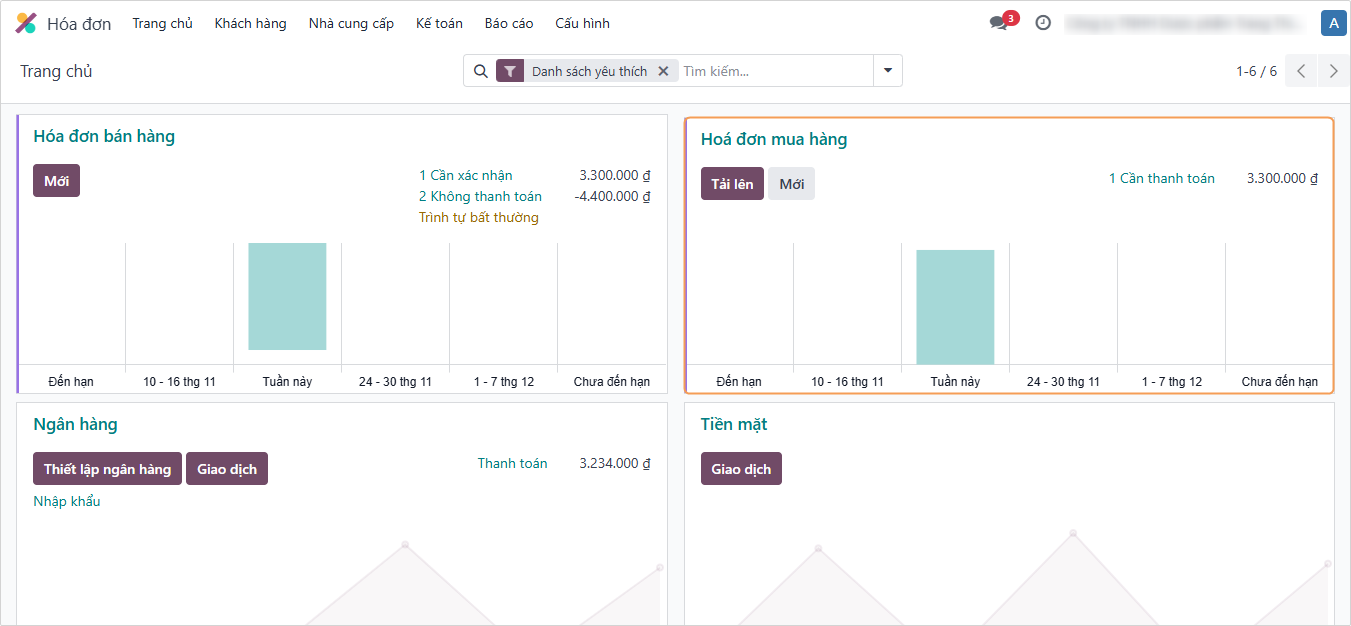
Task: Open the Kế toán menu
Action: pos(439,23)
